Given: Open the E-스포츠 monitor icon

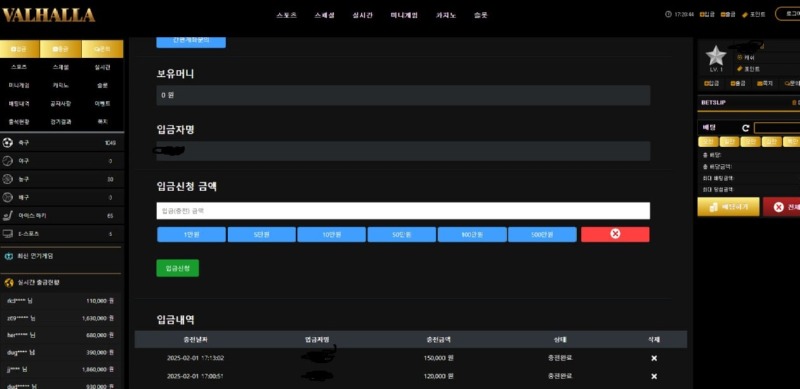Looking at the screenshot, I should tap(8, 234).
